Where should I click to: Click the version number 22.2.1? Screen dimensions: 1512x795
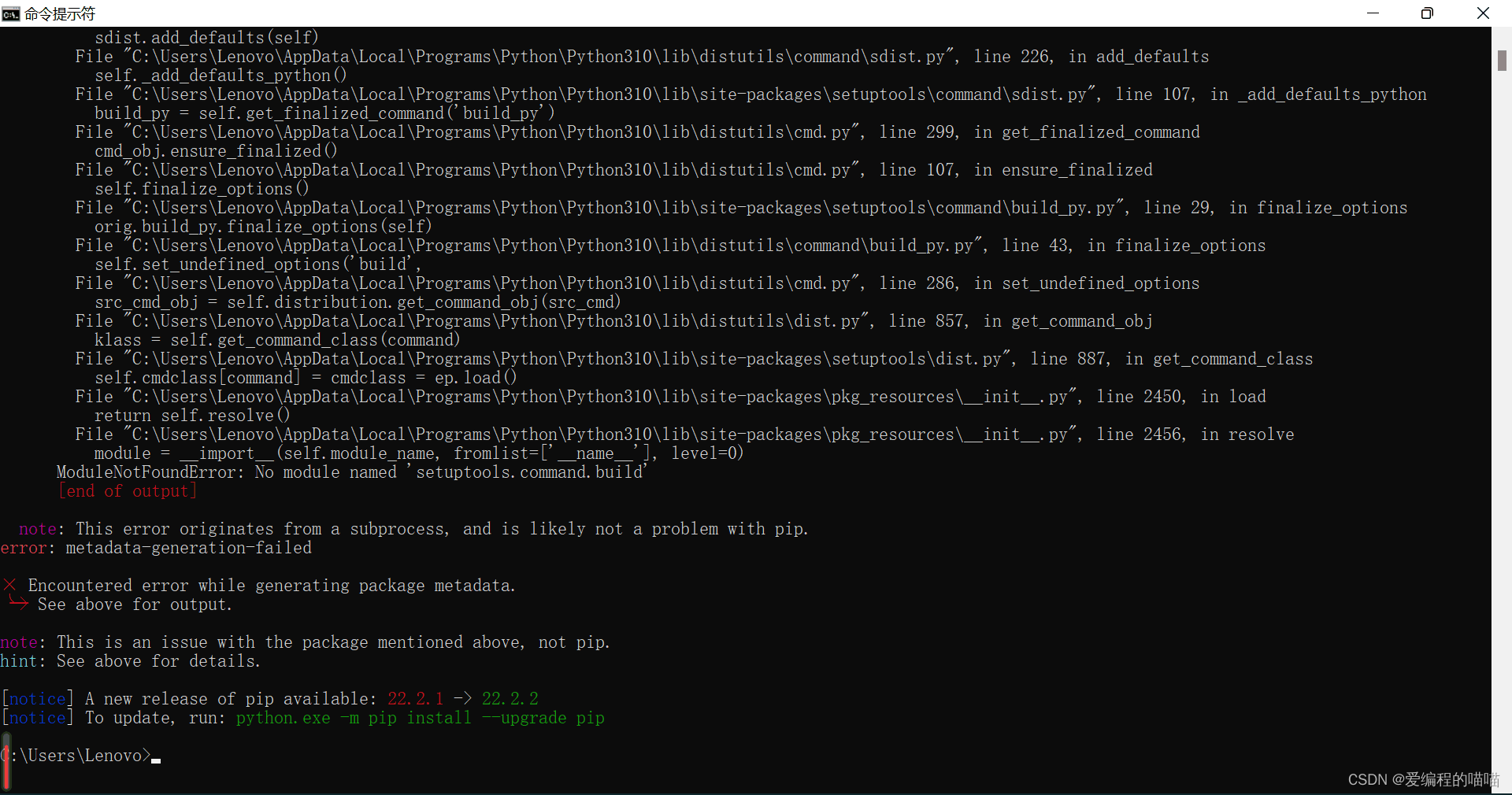414,698
